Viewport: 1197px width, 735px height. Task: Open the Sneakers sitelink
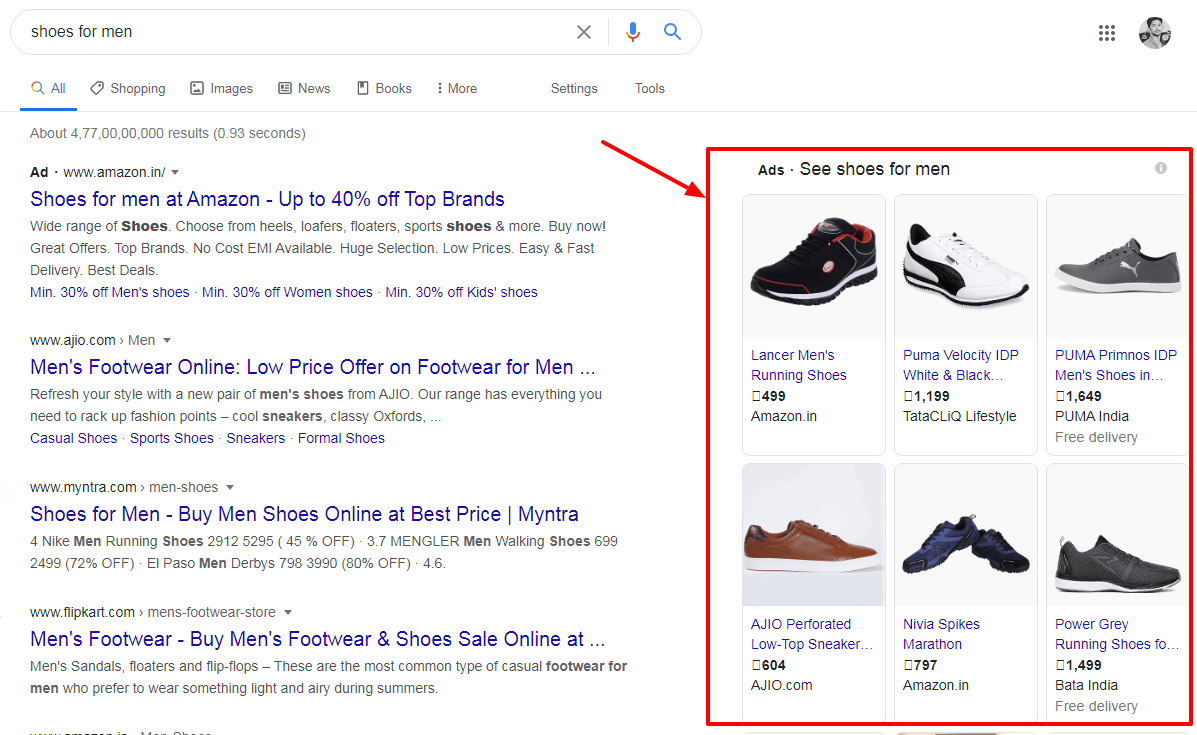[x=255, y=438]
